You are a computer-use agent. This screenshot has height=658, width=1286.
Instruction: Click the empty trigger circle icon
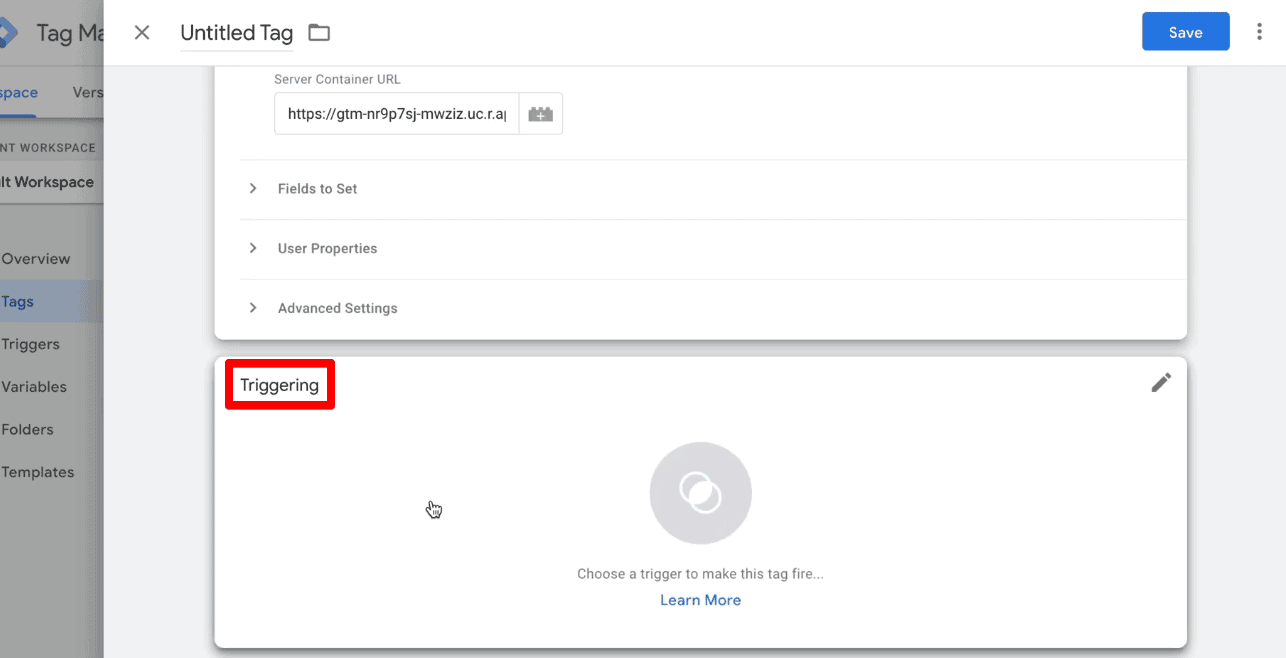tap(700, 493)
